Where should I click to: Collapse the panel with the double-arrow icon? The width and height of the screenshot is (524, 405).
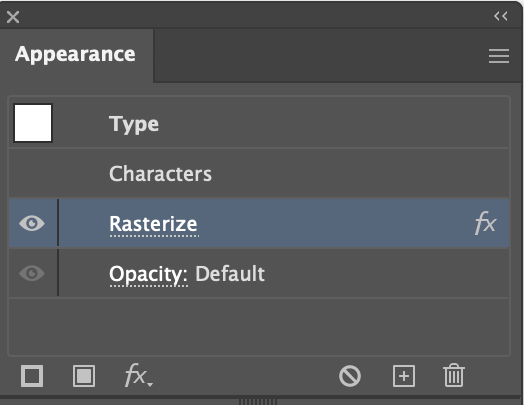pyautogui.click(x=501, y=16)
